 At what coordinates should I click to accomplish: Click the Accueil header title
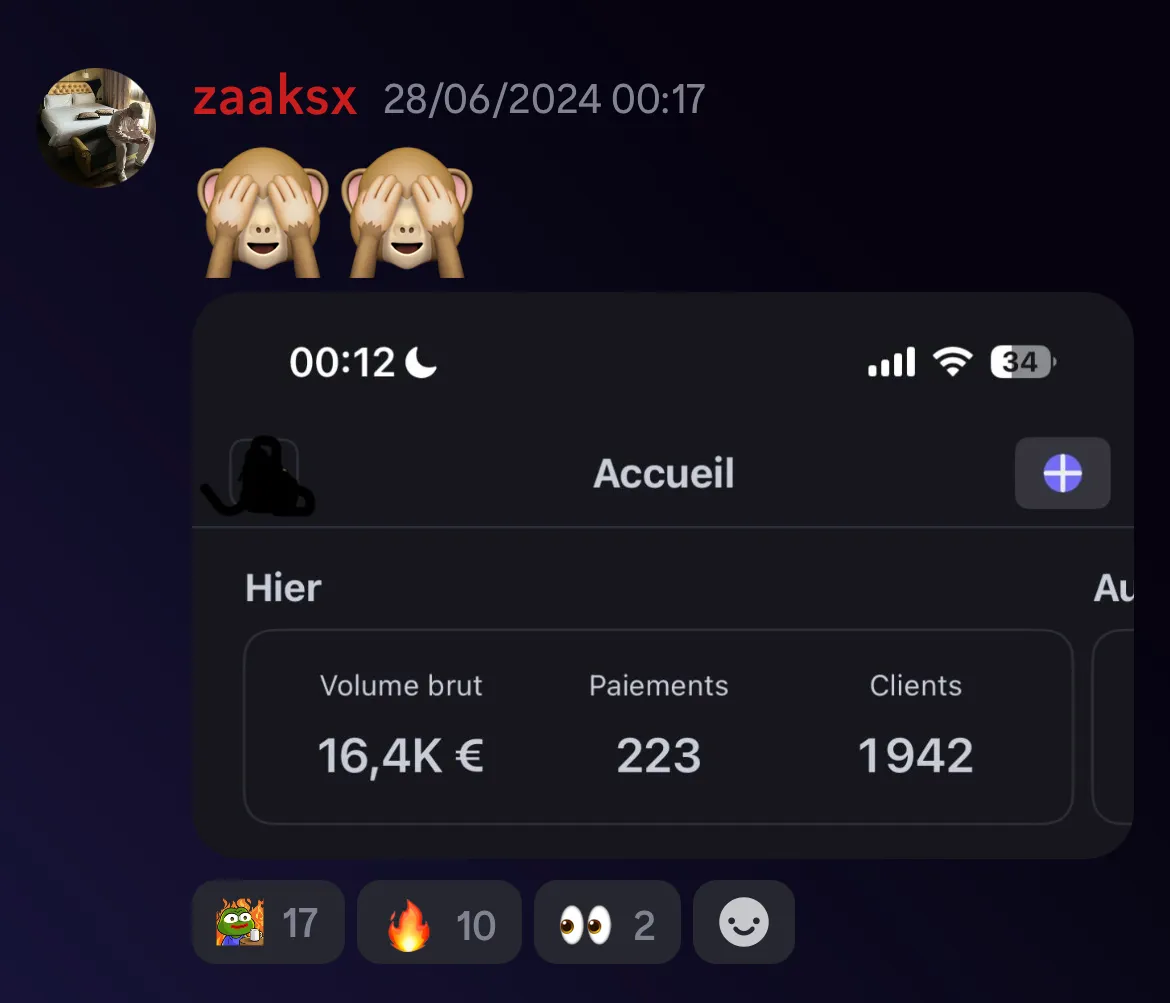tap(663, 473)
